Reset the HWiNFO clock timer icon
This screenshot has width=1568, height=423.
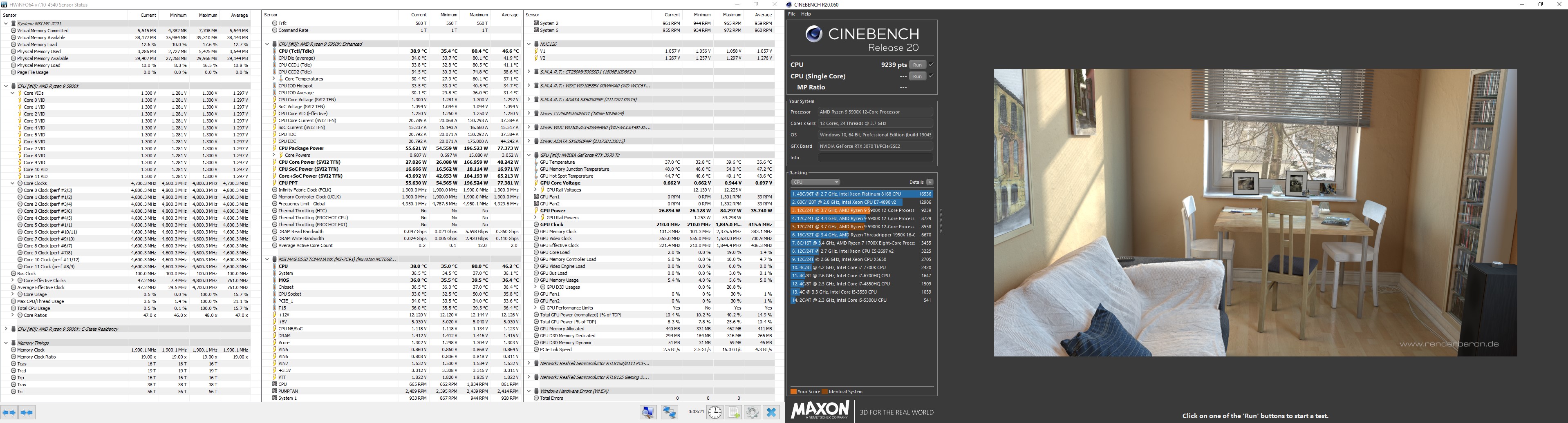point(715,412)
